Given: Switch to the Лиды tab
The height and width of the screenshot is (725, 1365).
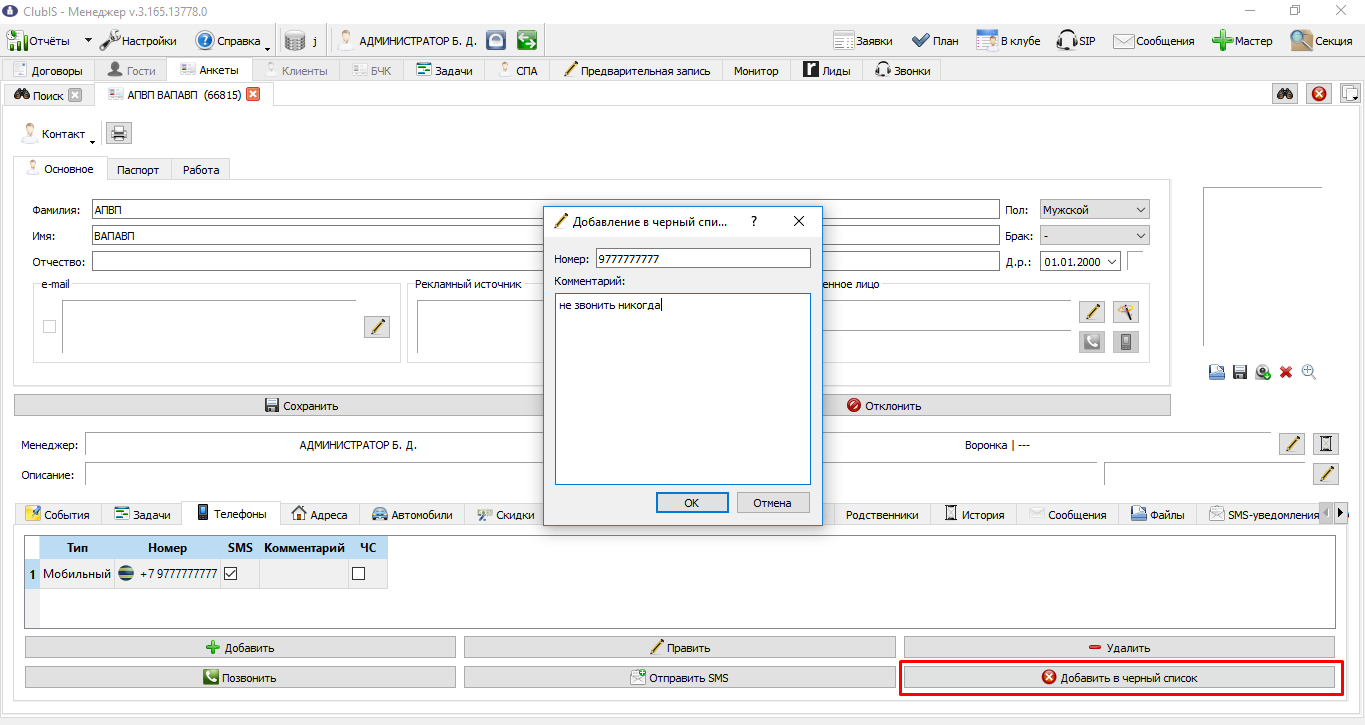Looking at the screenshot, I should coord(826,70).
